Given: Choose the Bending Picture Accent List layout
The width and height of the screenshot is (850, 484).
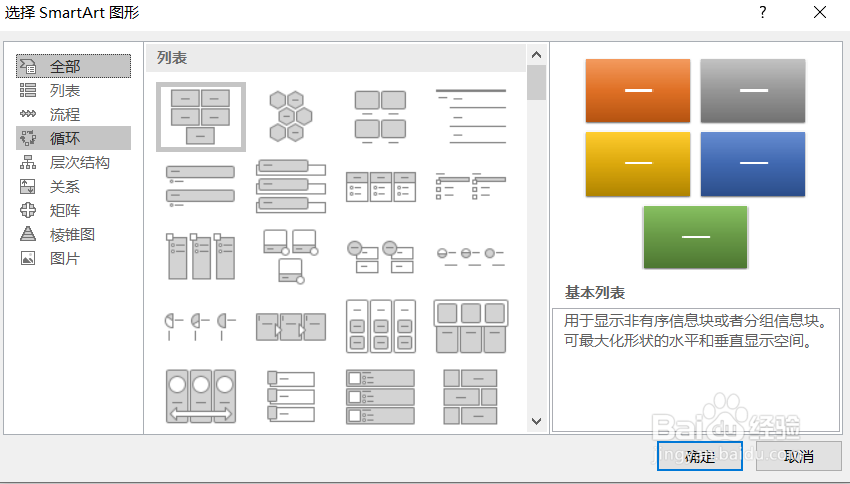Looking at the screenshot, I should pyautogui.click(x=291, y=256).
